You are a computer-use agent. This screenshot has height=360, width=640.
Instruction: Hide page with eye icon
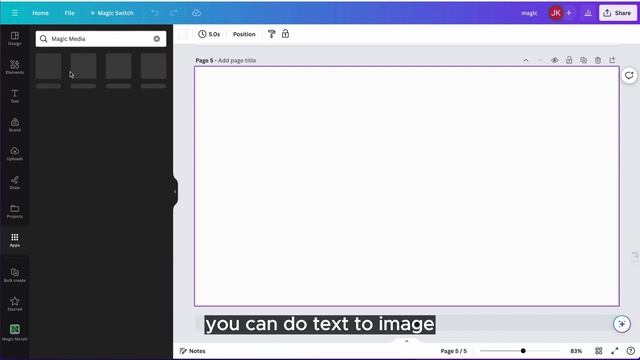554,60
